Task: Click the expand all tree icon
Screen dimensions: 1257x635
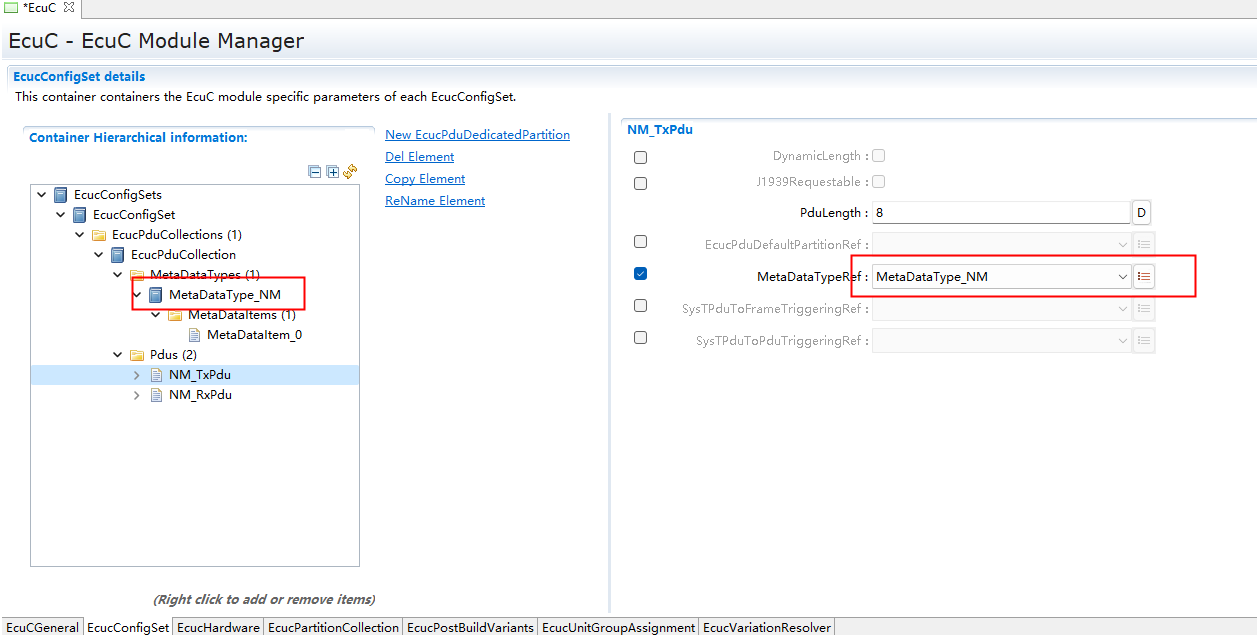Action: [x=333, y=172]
